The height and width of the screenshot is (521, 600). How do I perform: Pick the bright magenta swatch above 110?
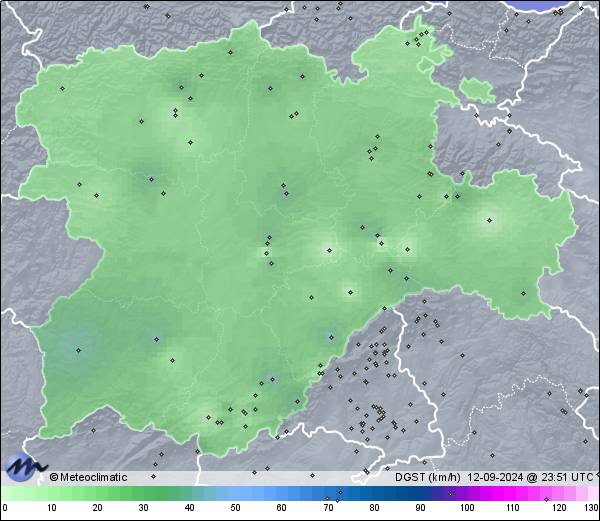pos(512,493)
